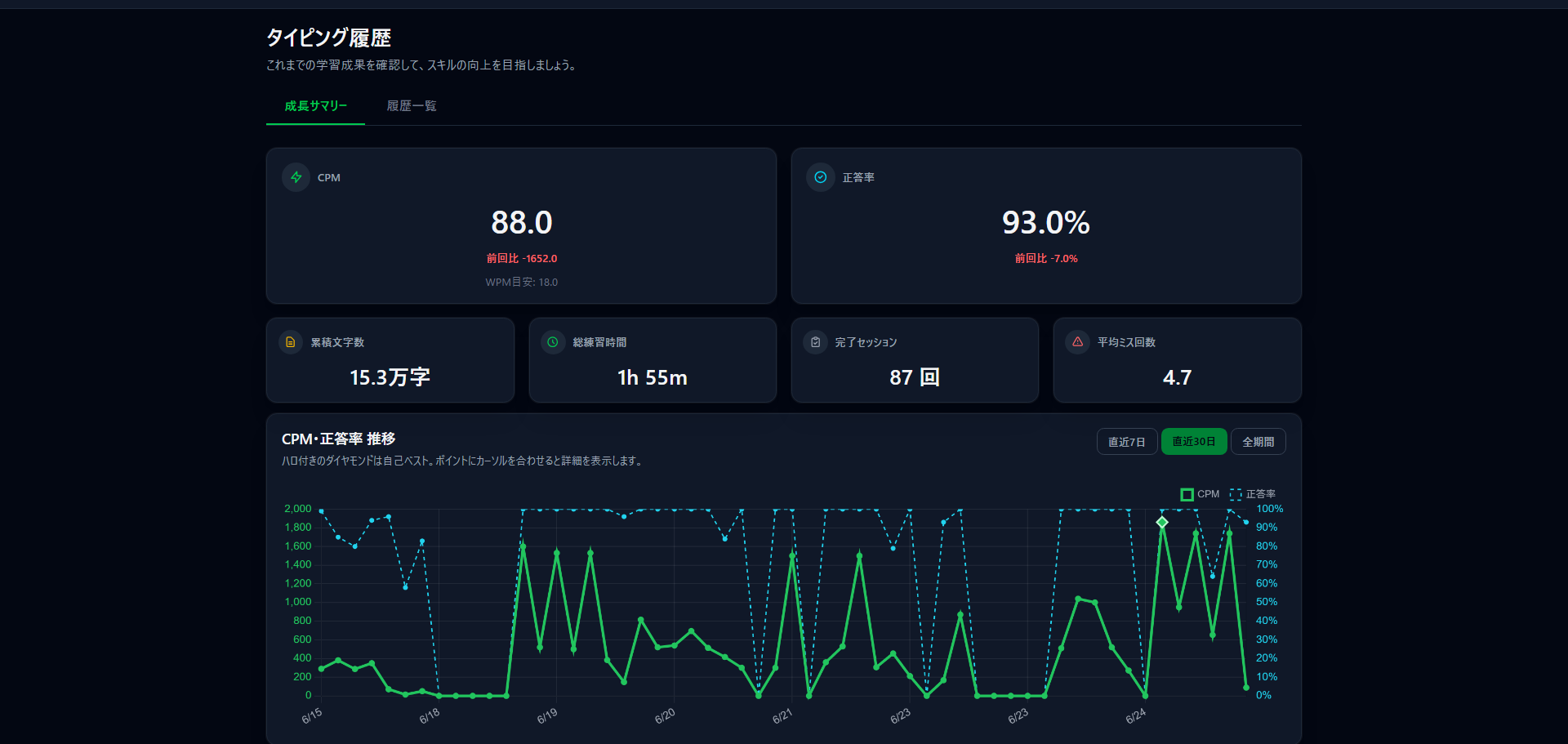
Task: Toggle the CPM legend series
Action: click(x=1200, y=494)
